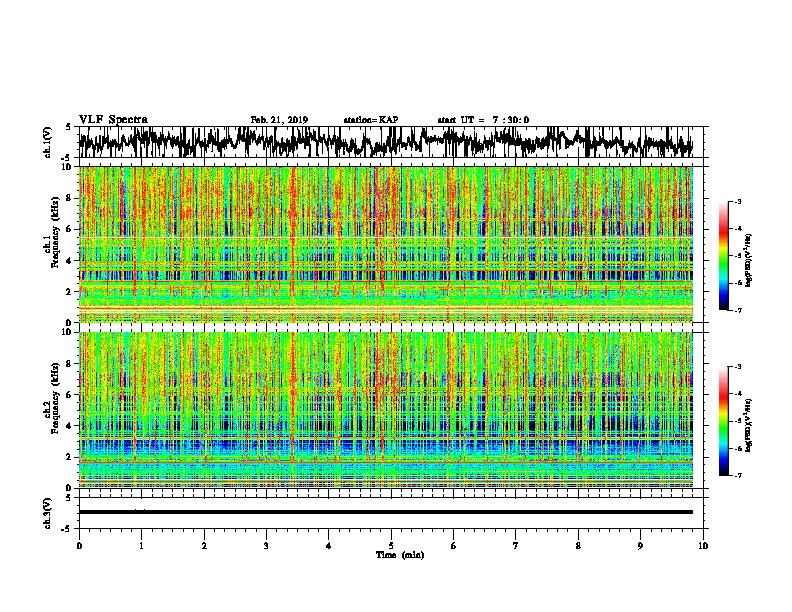Click time axis tick label "0"
Image resolution: width=792 pixels, height=612 pixels.
tap(79, 546)
